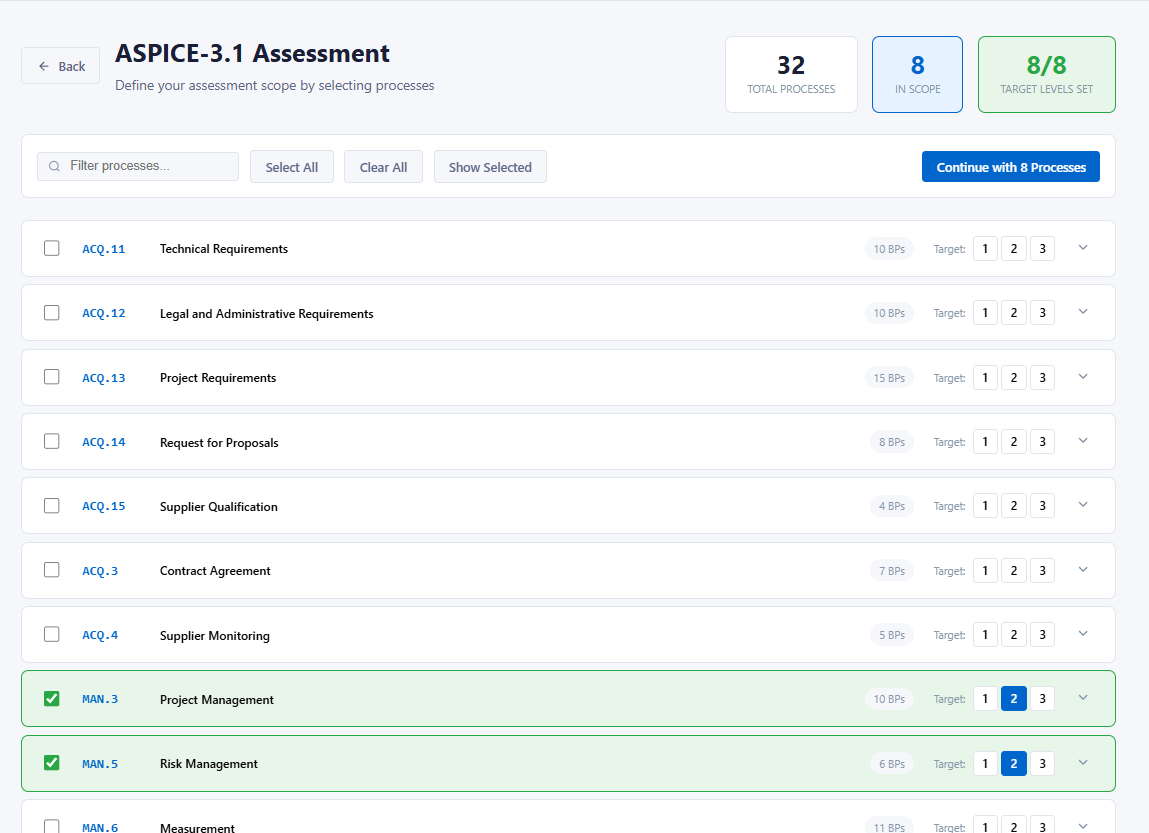The height and width of the screenshot is (833, 1149).
Task: Clear all selections with Clear All
Action: tap(383, 167)
